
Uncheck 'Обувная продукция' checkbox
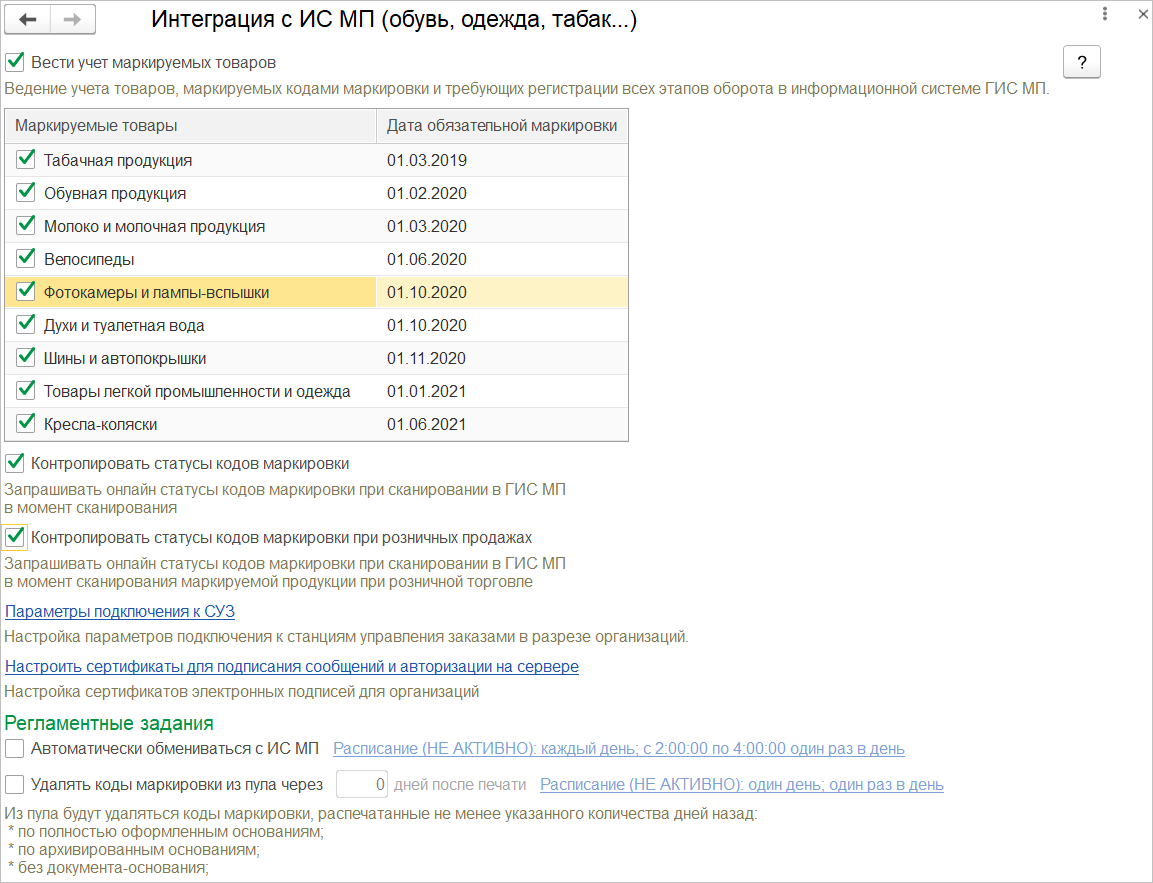click(26, 192)
